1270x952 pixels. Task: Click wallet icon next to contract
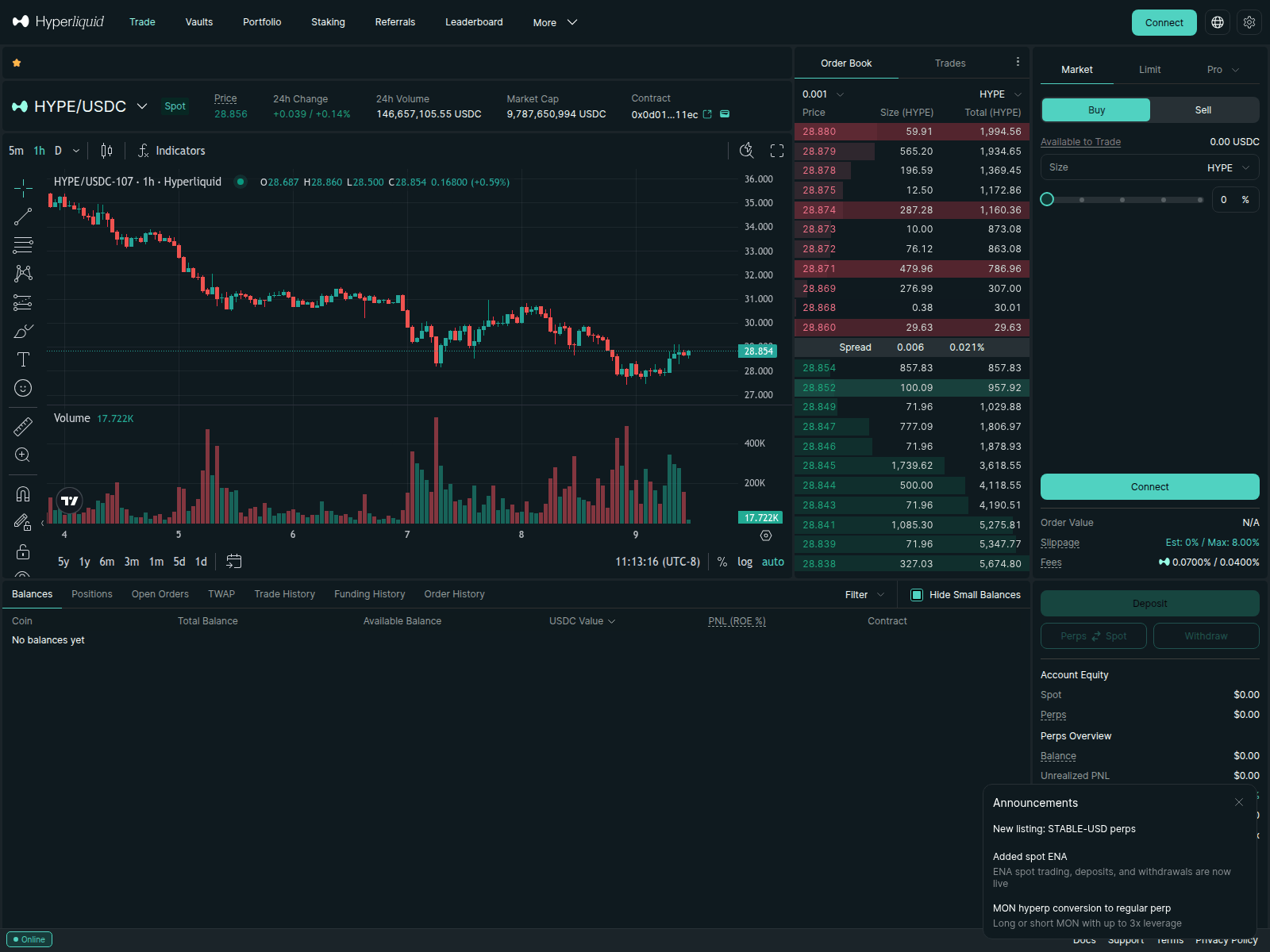pyautogui.click(x=725, y=114)
